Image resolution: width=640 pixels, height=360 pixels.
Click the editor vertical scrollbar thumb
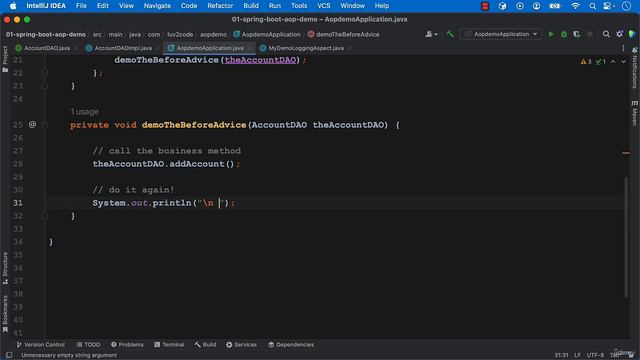[x=626, y=237]
